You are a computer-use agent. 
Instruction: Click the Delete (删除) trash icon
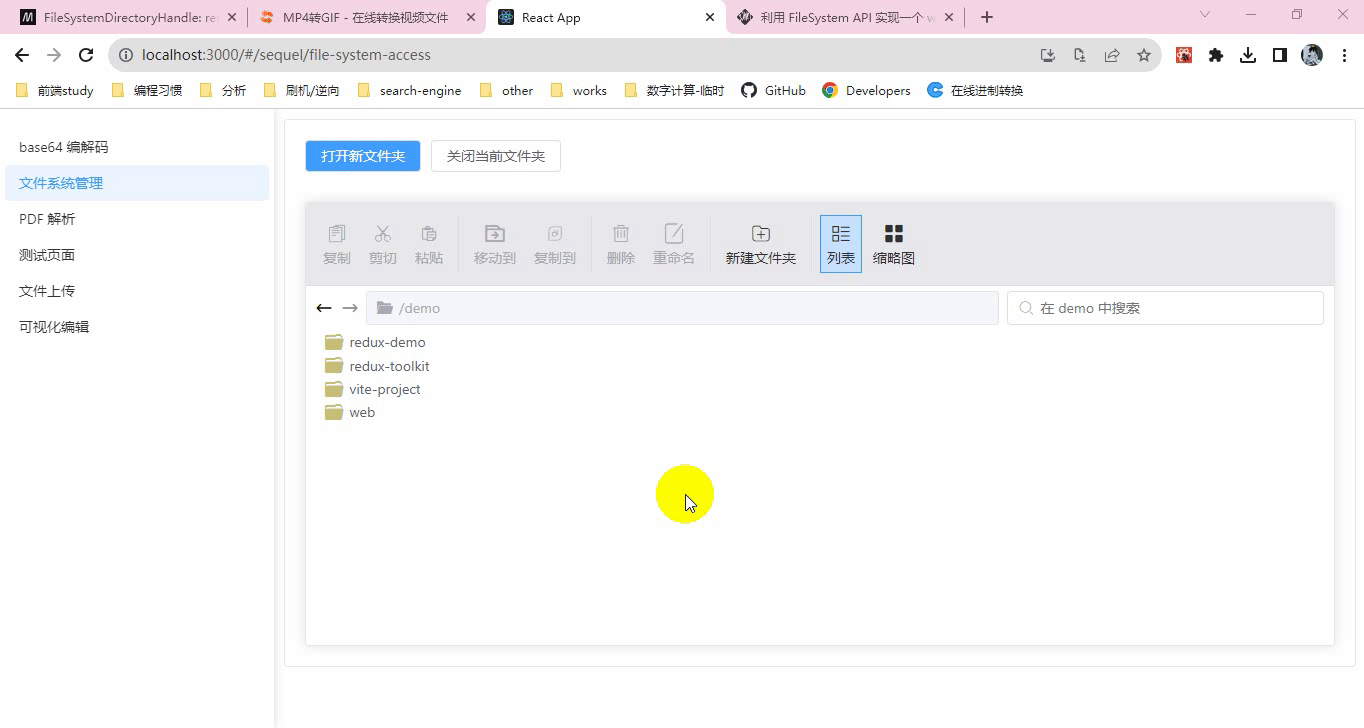click(x=621, y=233)
